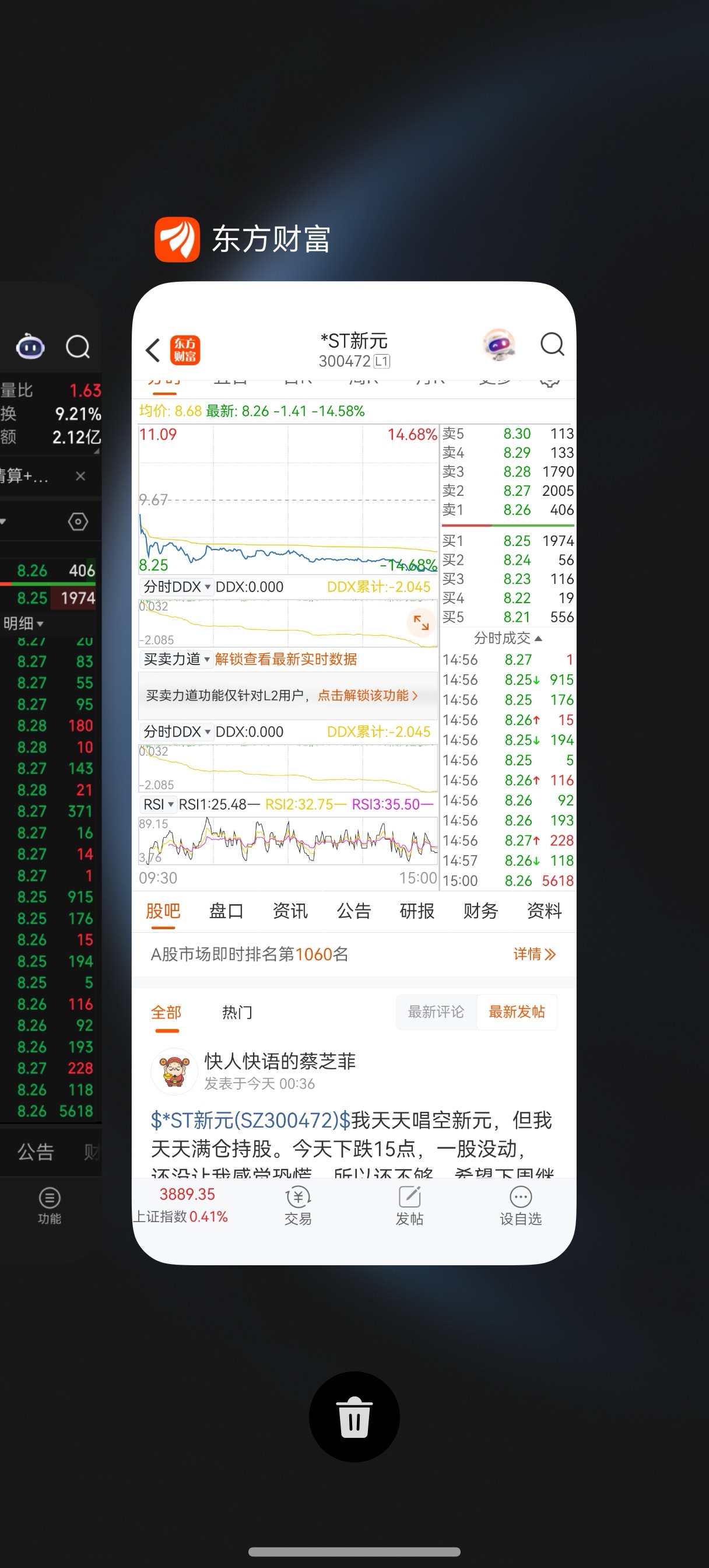
Task: Tap the search icon in the left dark window
Action: pos(78,347)
